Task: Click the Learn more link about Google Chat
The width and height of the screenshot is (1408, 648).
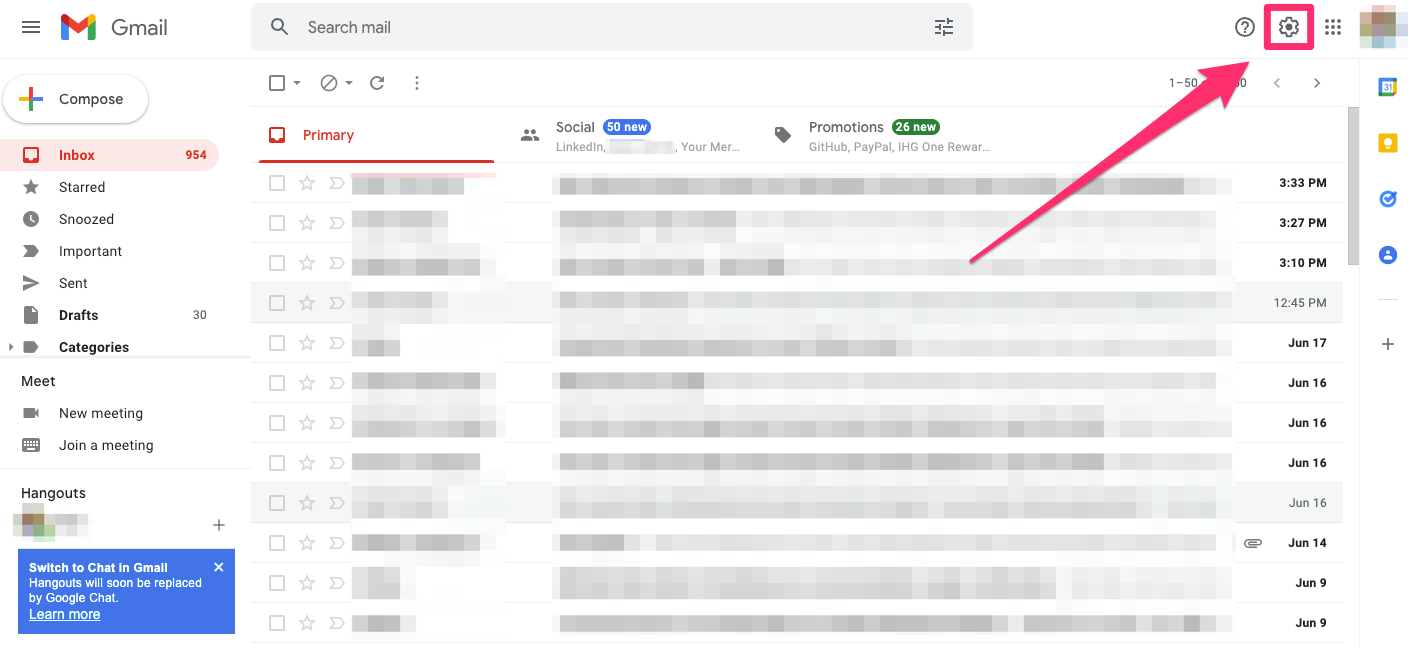Action: tap(64, 614)
